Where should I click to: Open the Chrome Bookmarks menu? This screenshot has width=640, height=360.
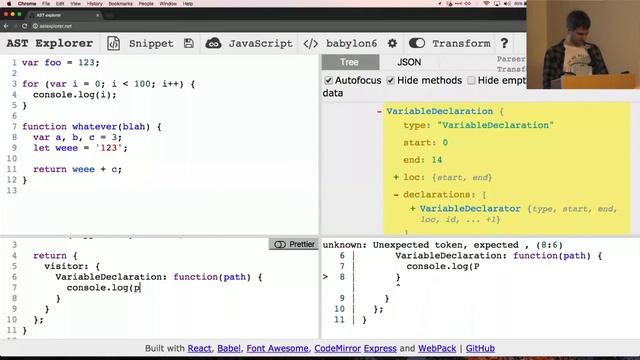[120, 4]
